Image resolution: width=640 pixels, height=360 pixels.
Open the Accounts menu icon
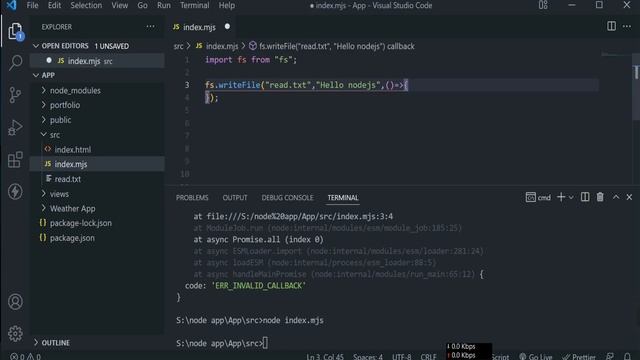[15, 302]
